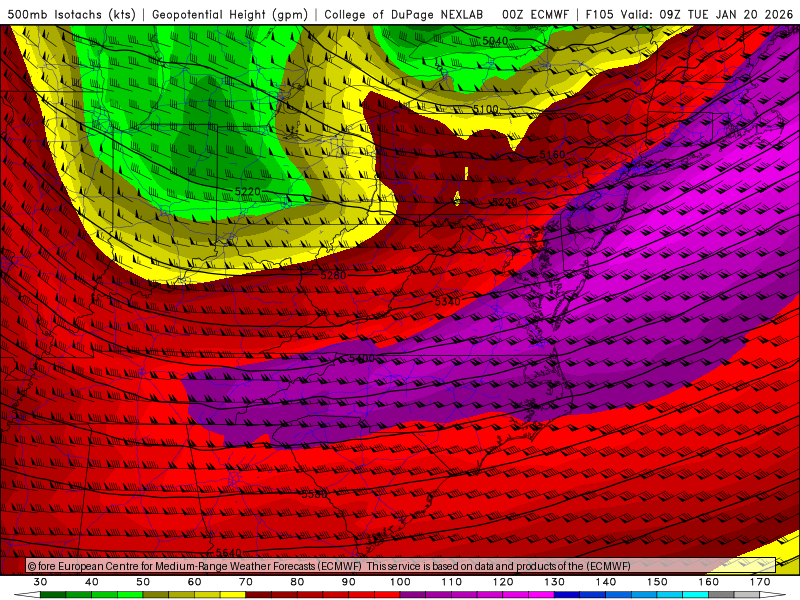This screenshot has height=600, width=800.
Task: Click the dark navy blue colorbar swatch after 130
Action: (567, 594)
